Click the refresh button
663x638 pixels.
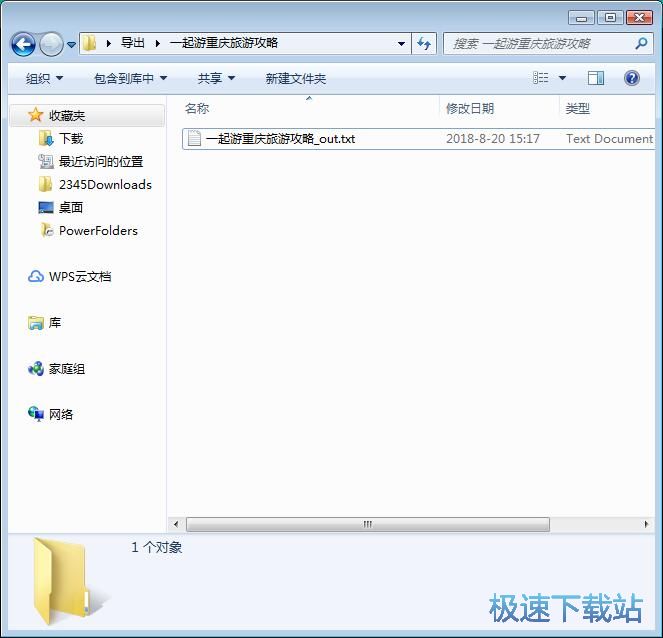[424, 44]
